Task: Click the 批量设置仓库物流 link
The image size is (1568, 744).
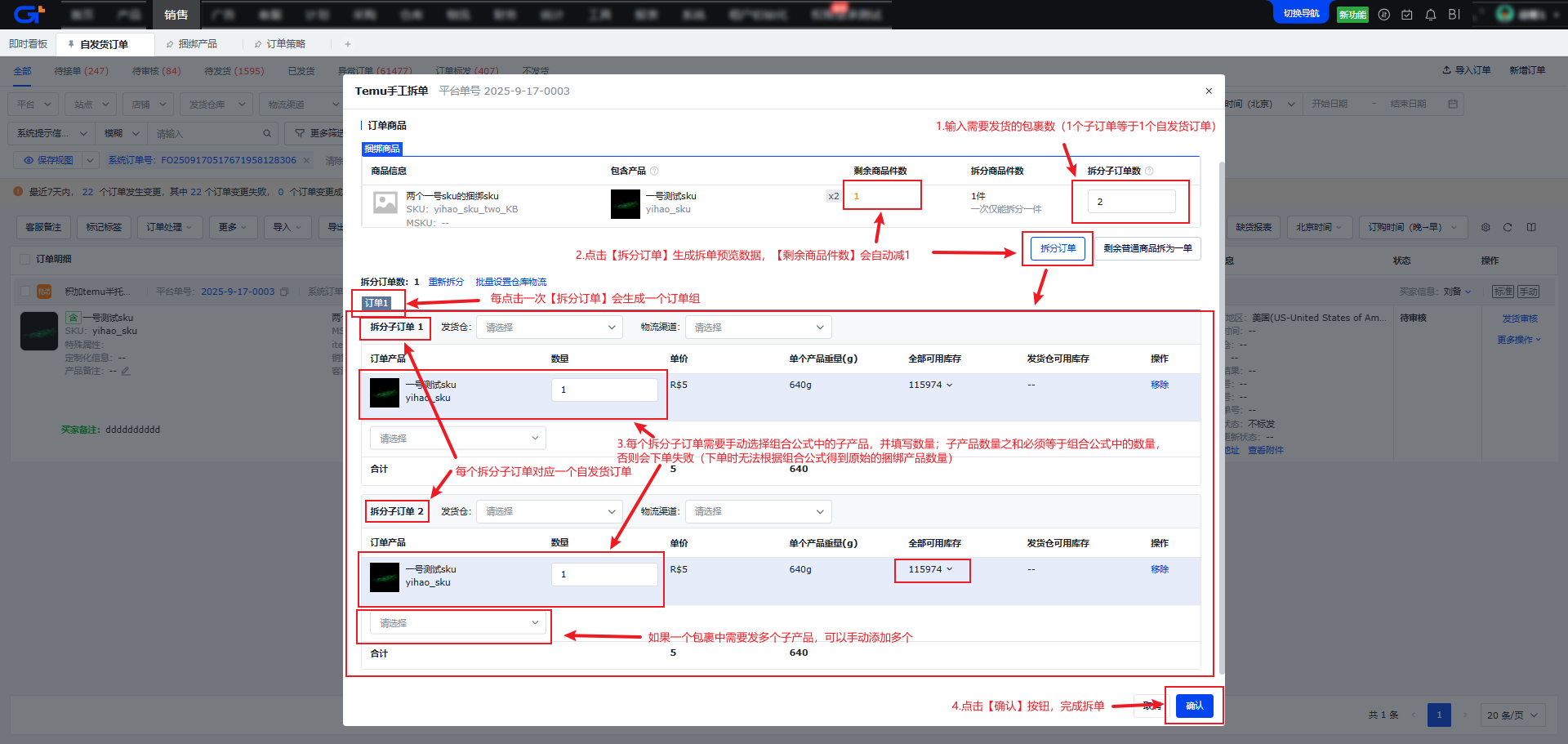Action: pyautogui.click(x=510, y=282)
